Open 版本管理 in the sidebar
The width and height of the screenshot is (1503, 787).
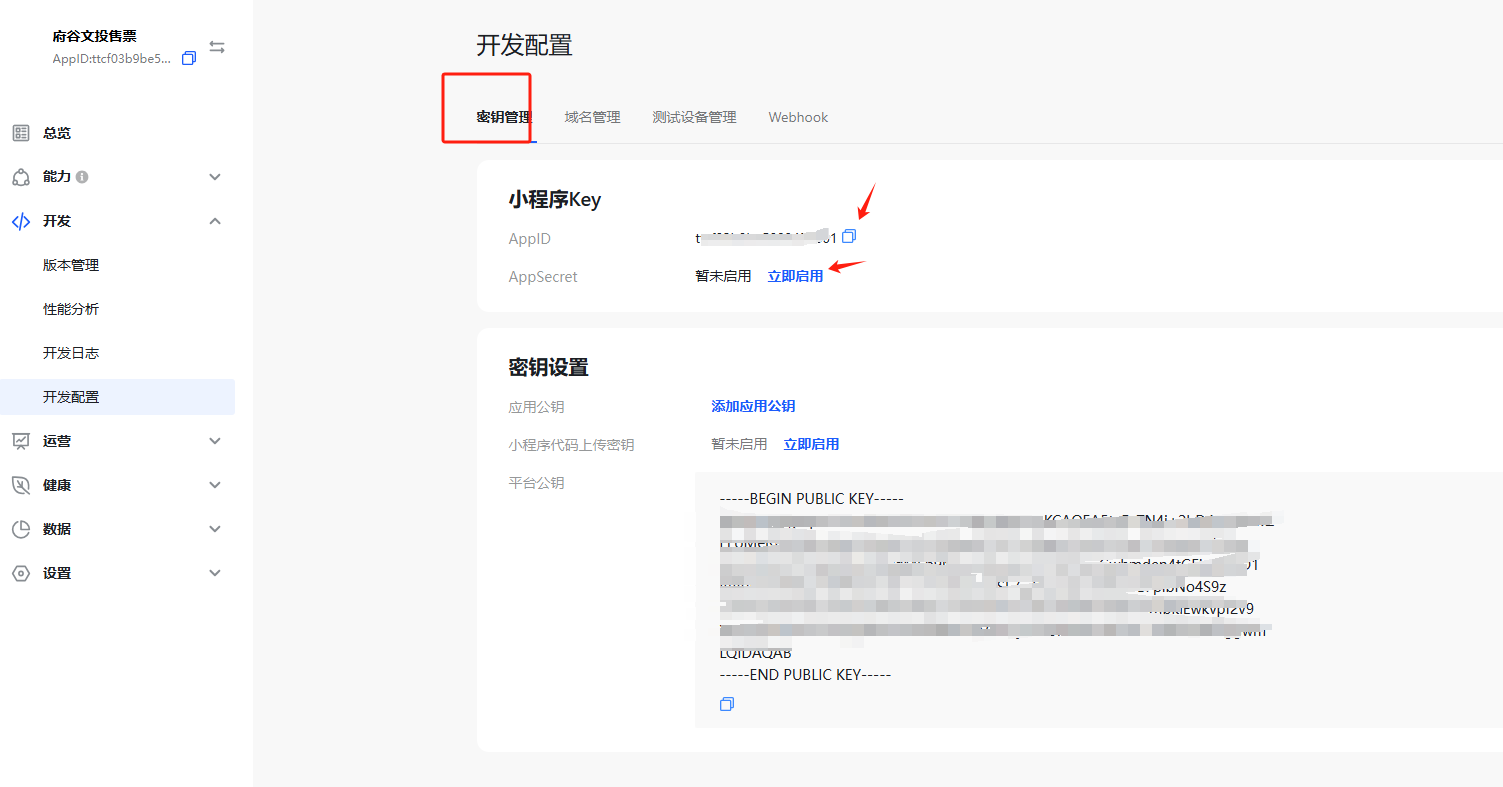pos(71,265)
